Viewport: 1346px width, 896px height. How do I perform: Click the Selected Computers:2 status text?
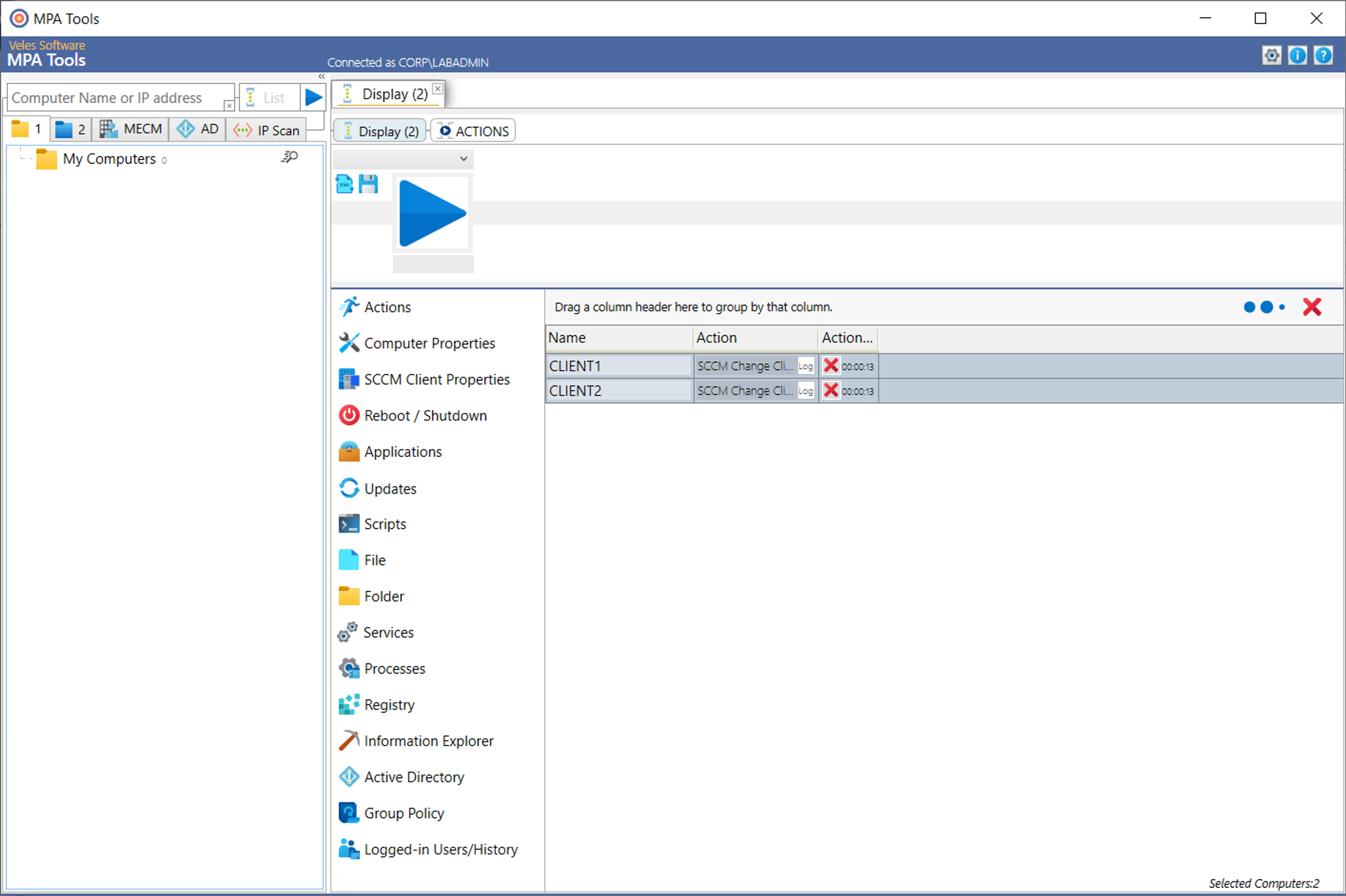pos(1264,883)
